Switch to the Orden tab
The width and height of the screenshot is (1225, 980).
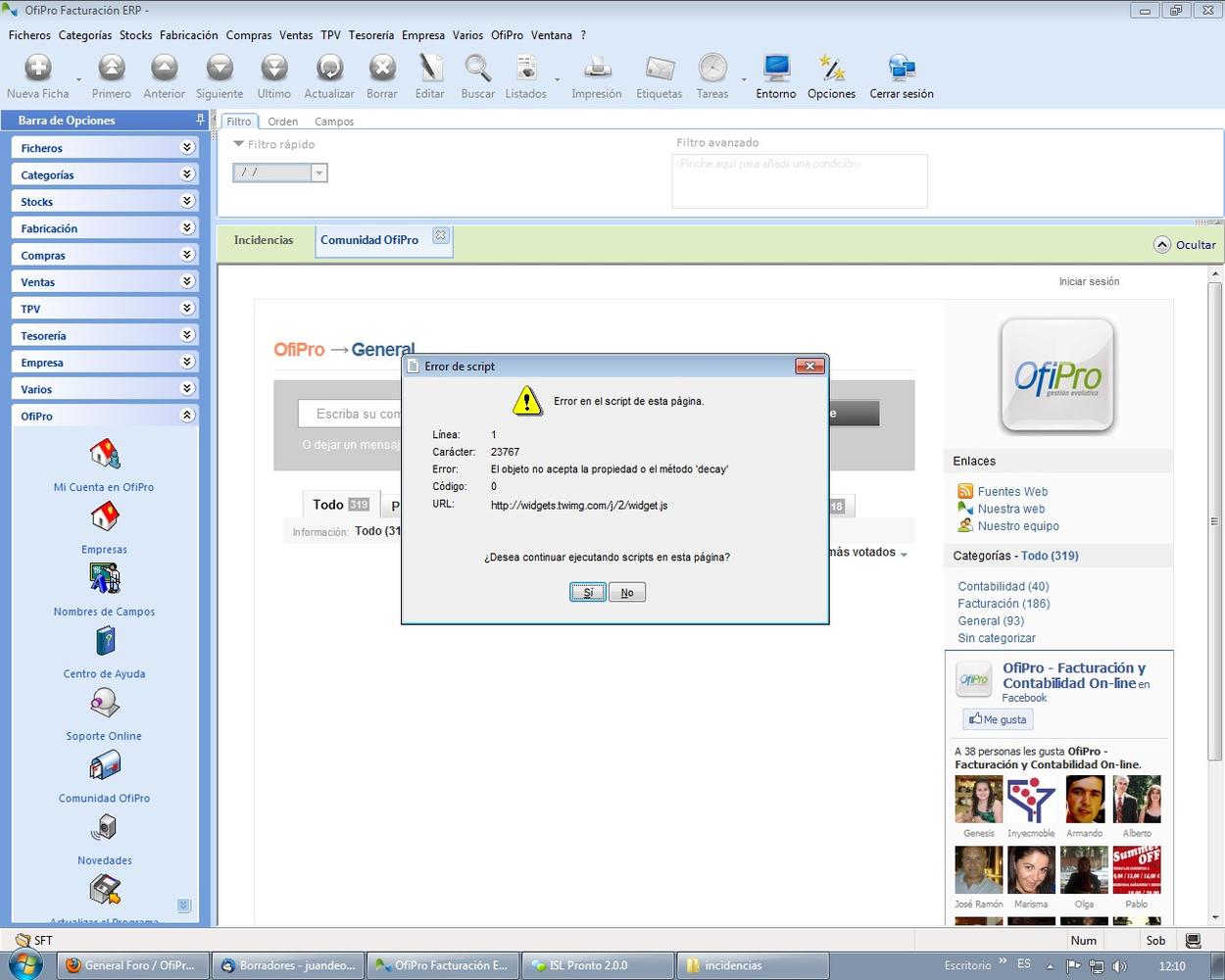(x=283, y=122)
